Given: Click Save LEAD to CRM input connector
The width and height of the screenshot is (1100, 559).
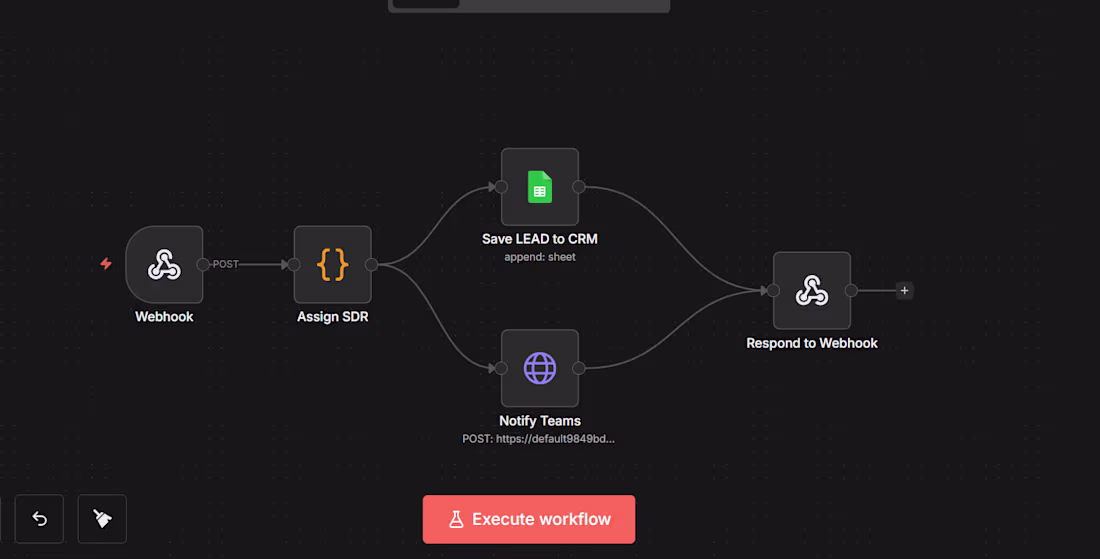Looking at the screenshot, I should [501, 187].
